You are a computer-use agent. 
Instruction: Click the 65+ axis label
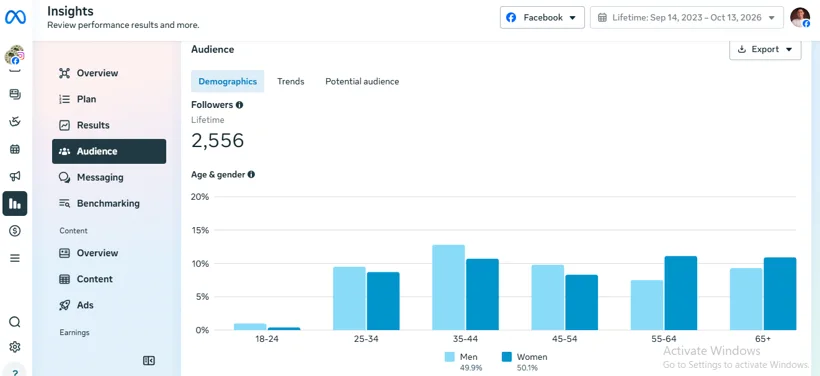click(x=763, y=339)
